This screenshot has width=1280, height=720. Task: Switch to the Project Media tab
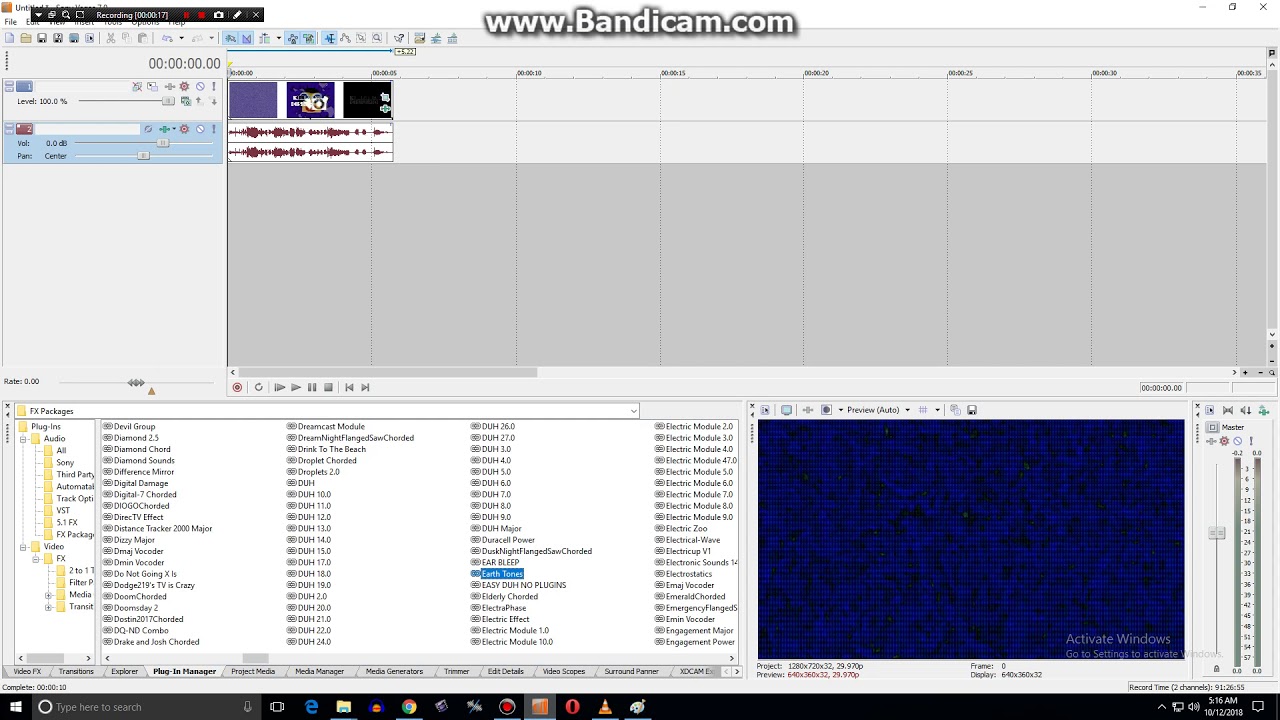click(252, 672)
